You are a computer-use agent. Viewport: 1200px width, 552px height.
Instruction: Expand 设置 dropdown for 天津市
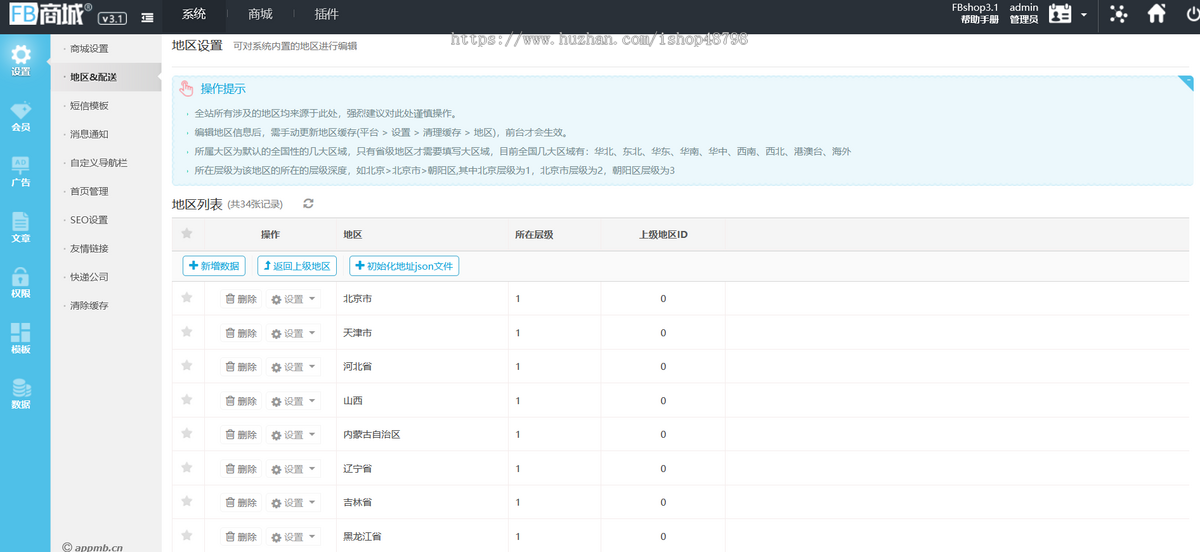coord(293,333)
